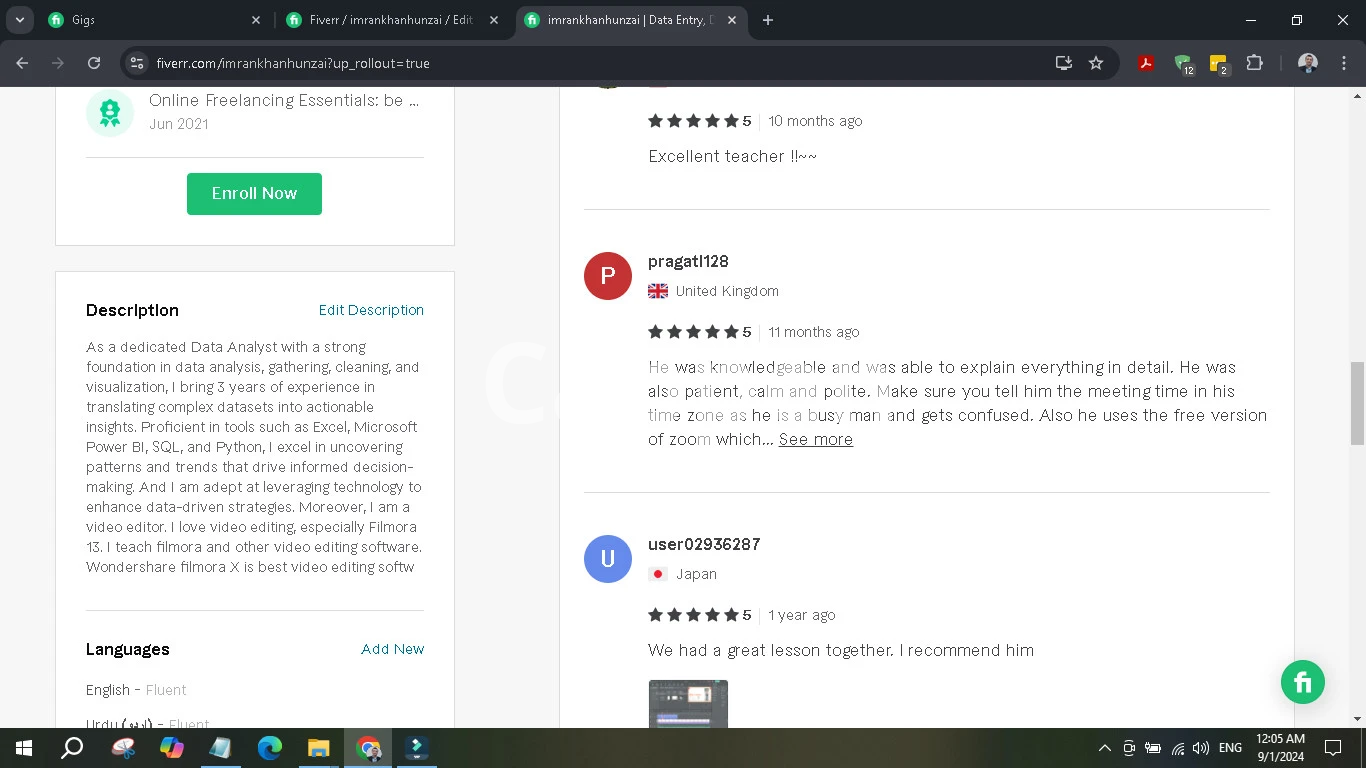This screenshot has width=1366, height=768.
Task: Show hidden system tray icons
Action: [1104, 748]
